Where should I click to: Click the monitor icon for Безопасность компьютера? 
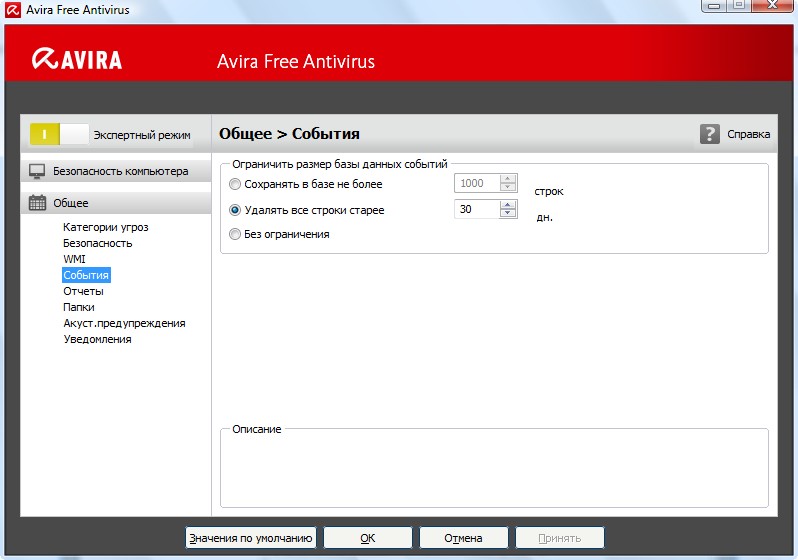click(x=37, y=172)
